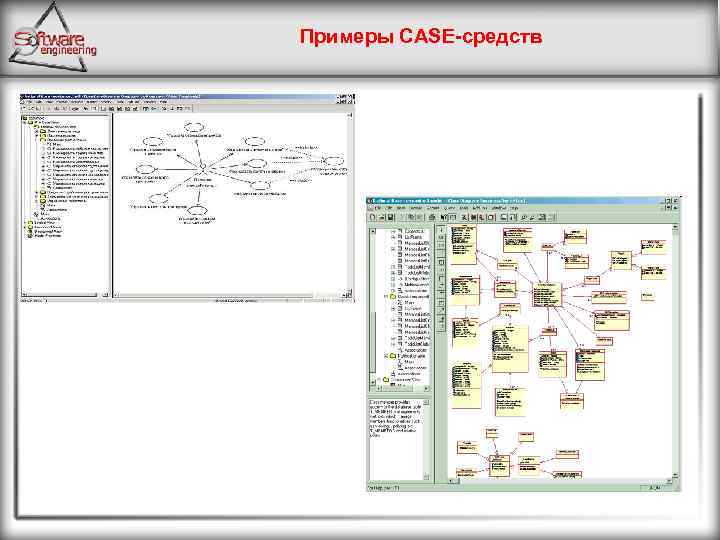
Task: Select Model Properties item in use case window
Action: (x=44, y=236)
